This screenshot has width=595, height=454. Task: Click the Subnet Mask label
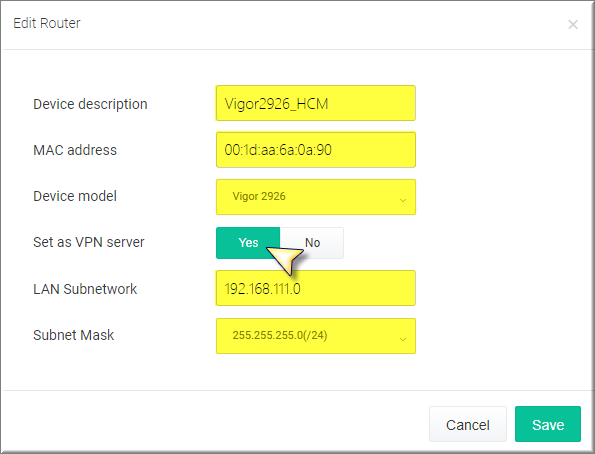point(74,335)
